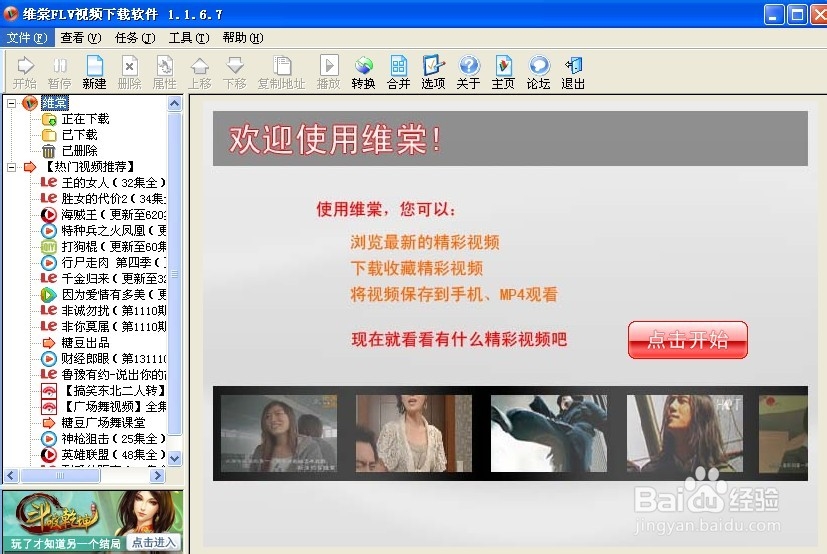
Task: Open the 工具(T) menu
Action: click(189, 37)
